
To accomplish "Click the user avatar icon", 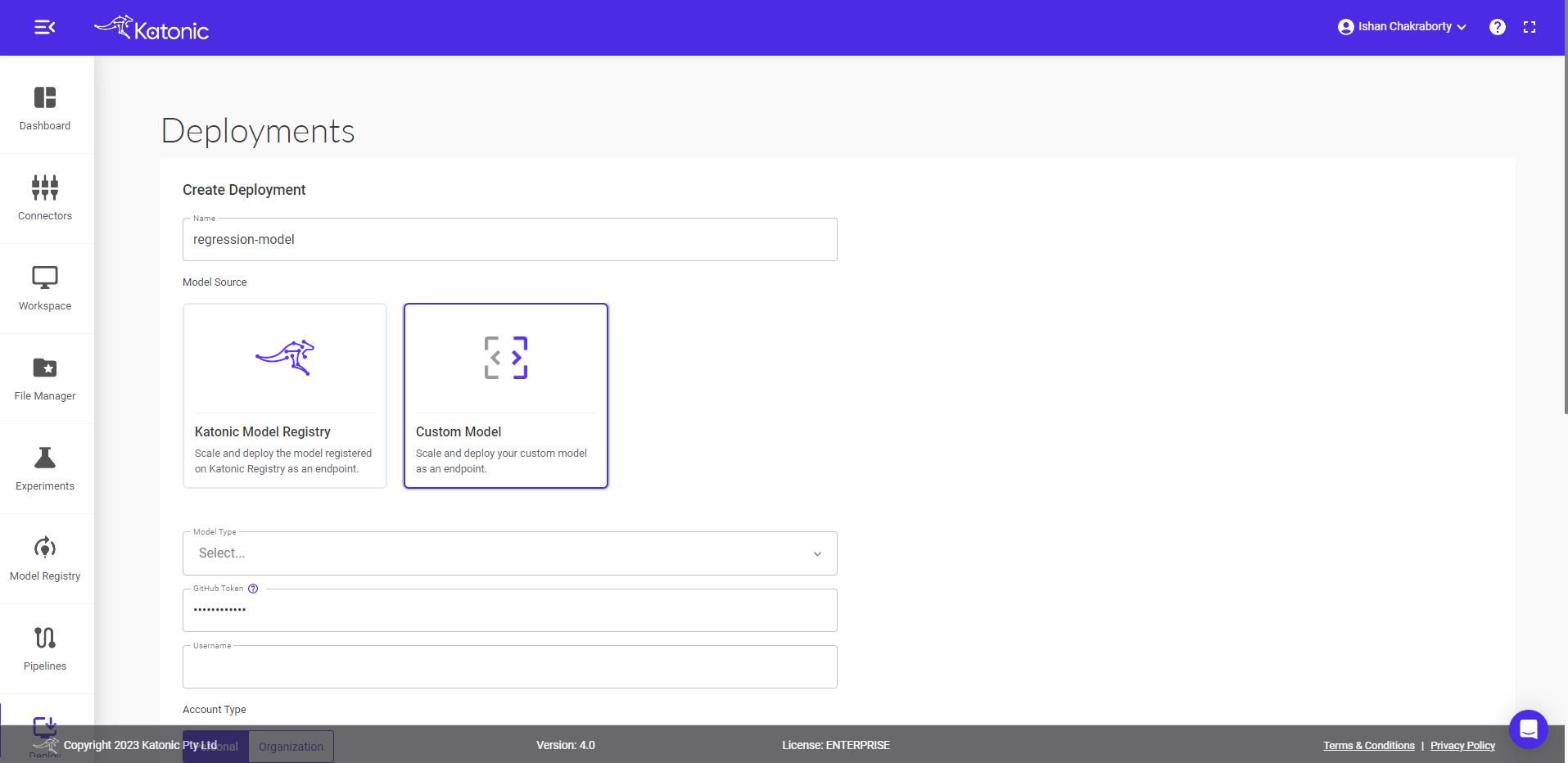I will pos(1345,27).
